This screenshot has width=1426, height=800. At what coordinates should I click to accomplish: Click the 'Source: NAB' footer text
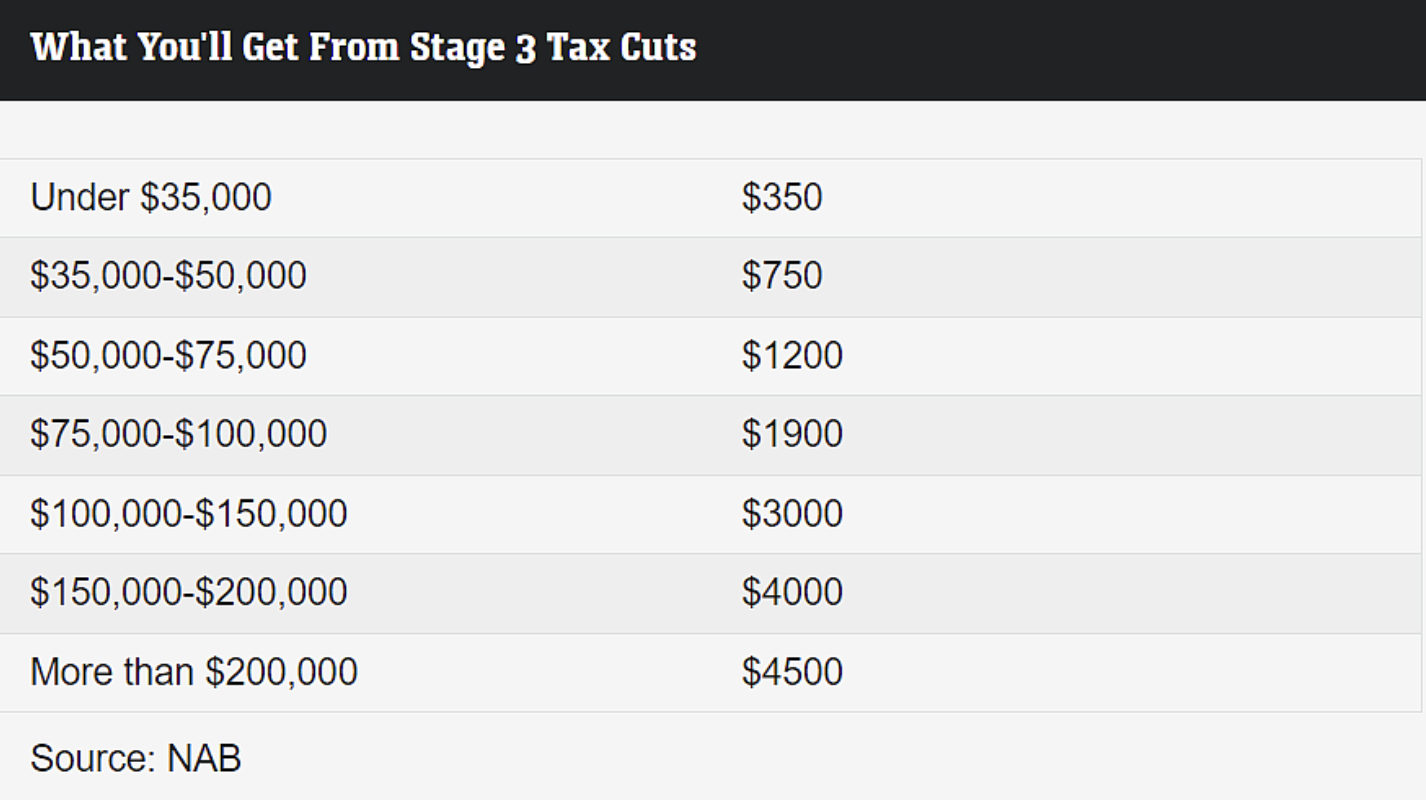[x=136, y=758]
